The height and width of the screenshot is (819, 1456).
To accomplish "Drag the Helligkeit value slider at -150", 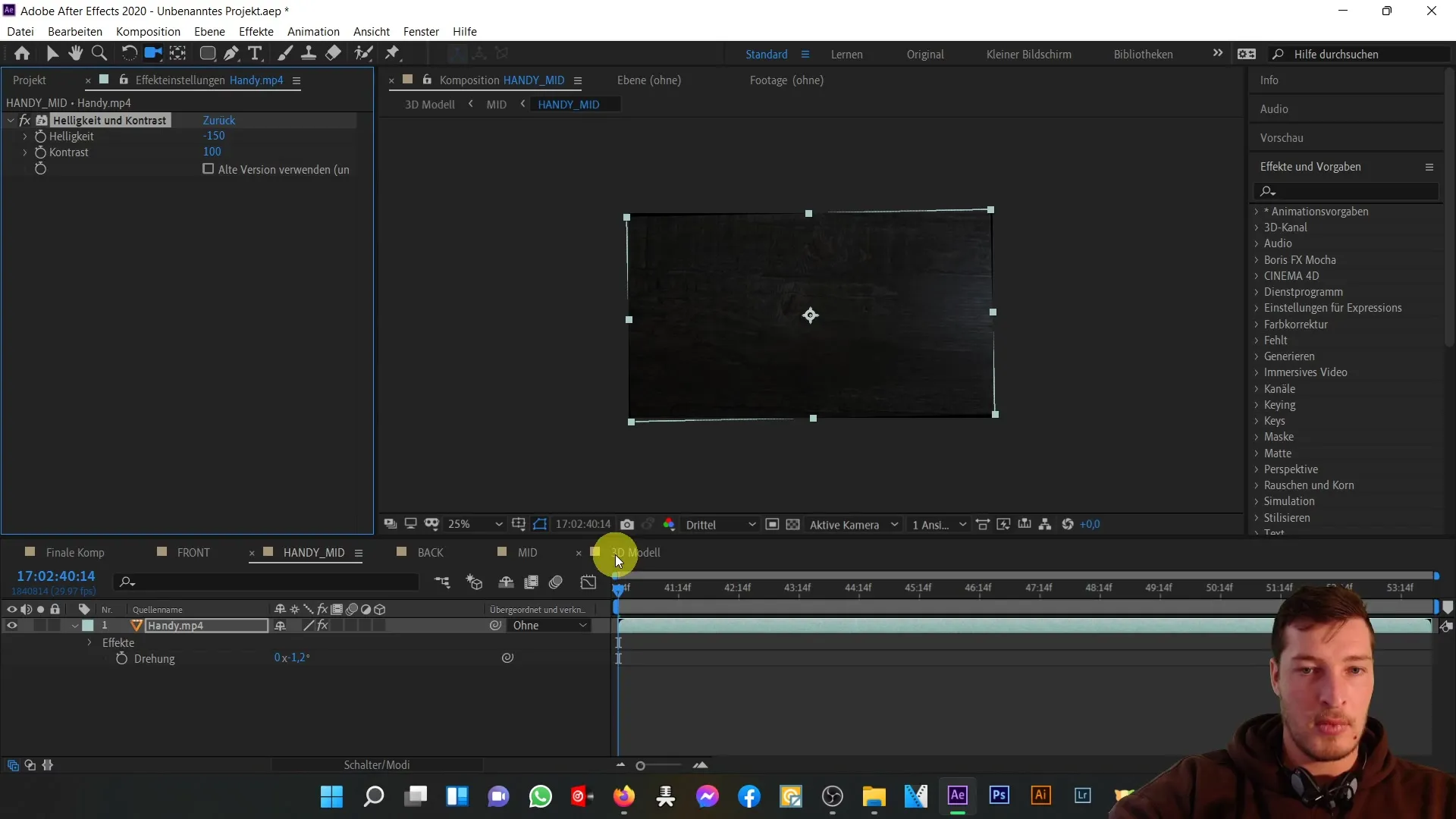I will coord(213,135).
